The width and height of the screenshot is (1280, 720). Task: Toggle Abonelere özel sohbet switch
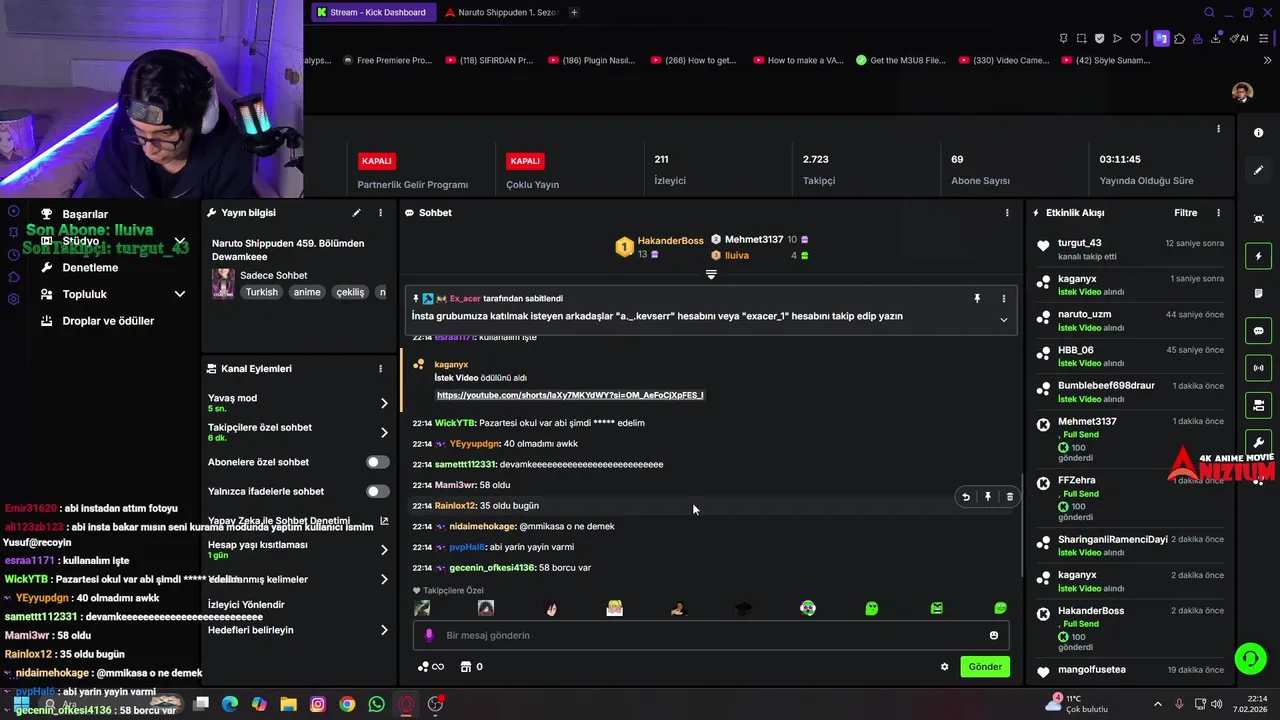click(377, 462)
